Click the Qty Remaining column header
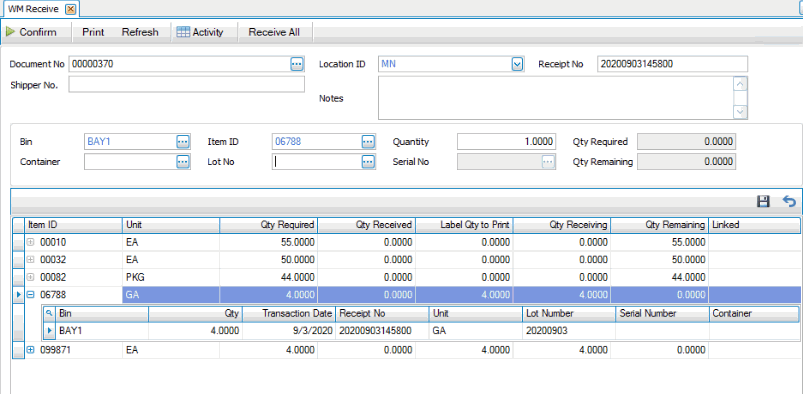Screen dimensions: 803x394 (660, 225)
